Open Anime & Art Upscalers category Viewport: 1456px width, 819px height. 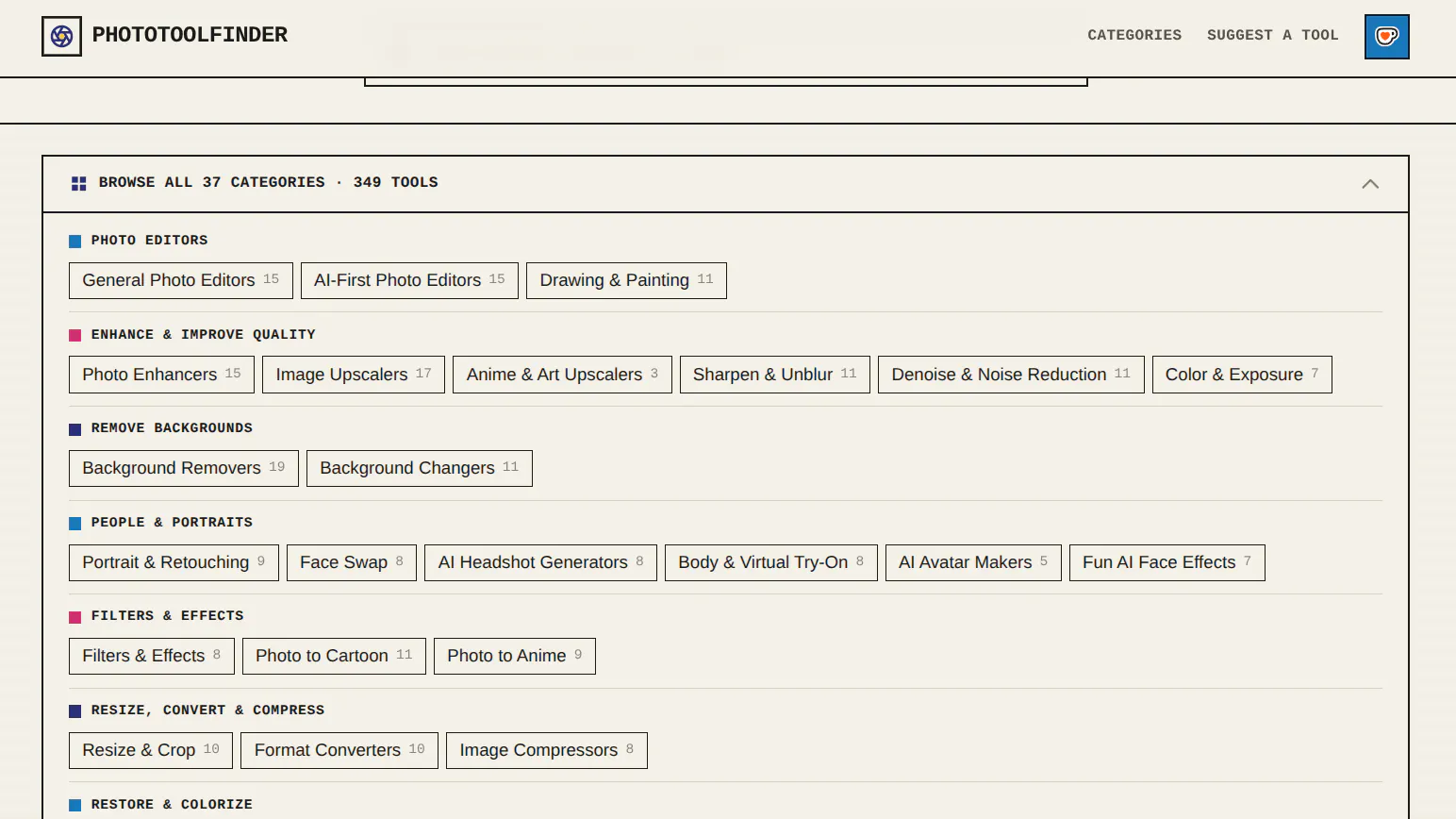point(562,375)
